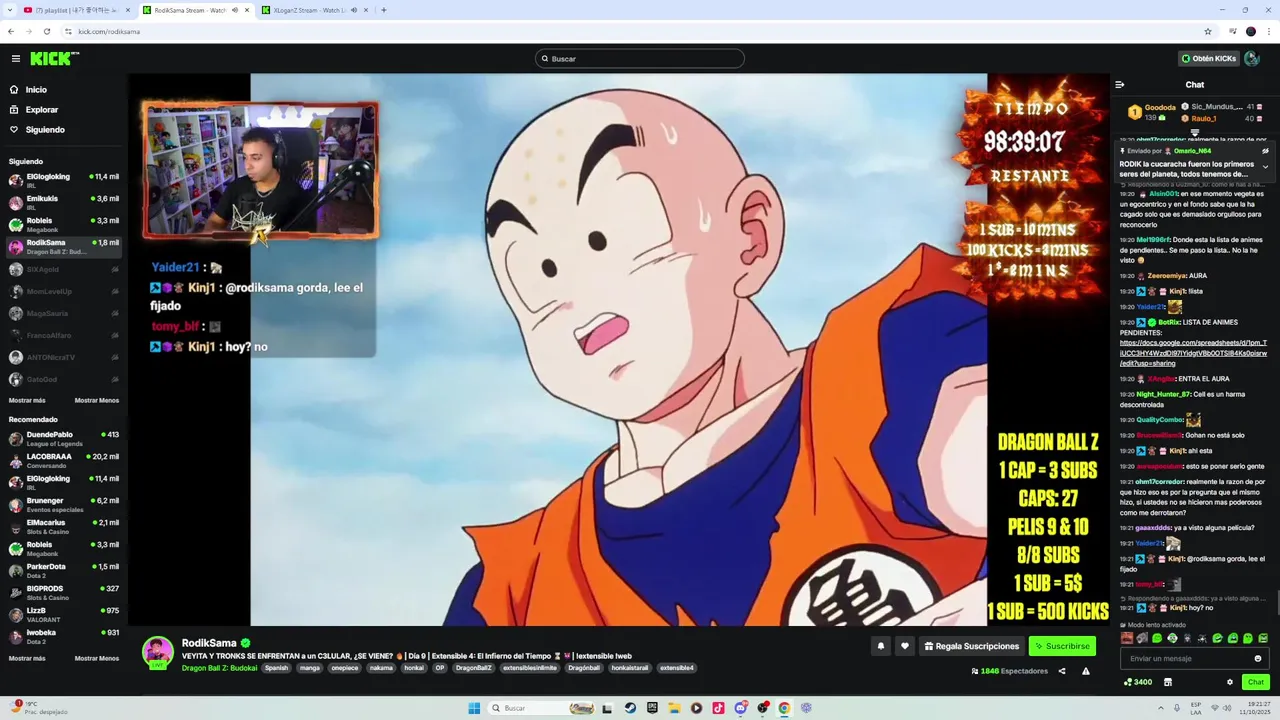The image size is (1280, 720).
Task: Open a new browser tab with the plus
Action: pos(383,10)
